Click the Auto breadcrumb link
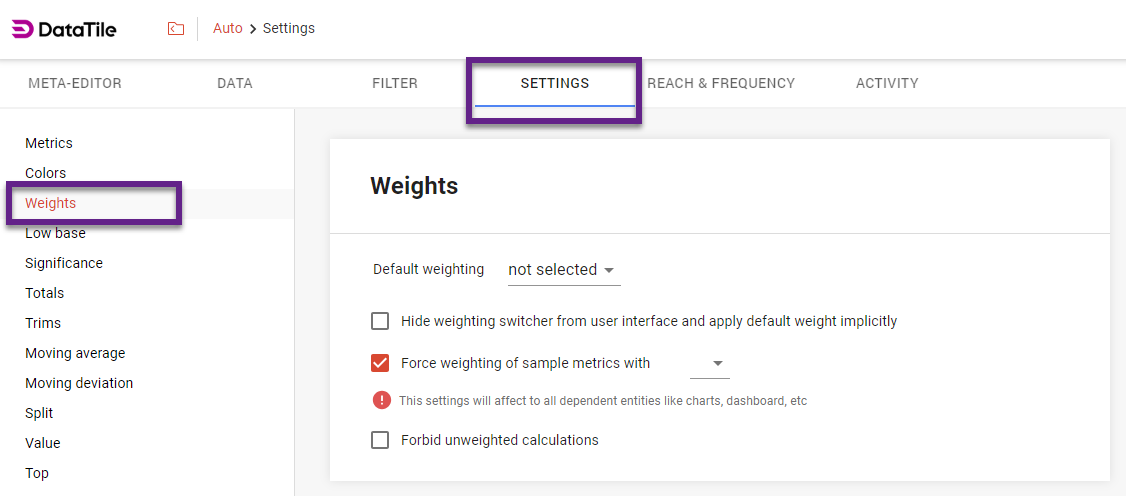 click(x=228, y=29)
